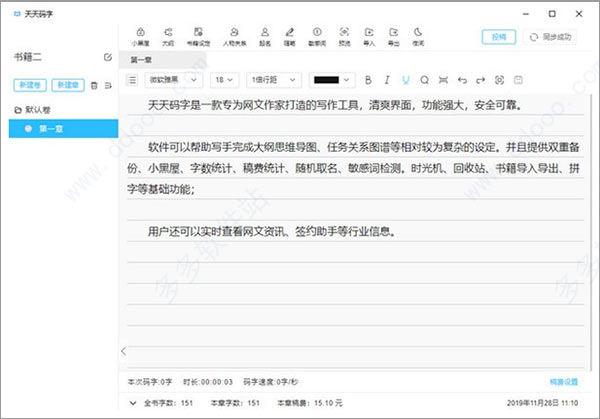Click the 同步成功 sync button

tap(550, 37)
